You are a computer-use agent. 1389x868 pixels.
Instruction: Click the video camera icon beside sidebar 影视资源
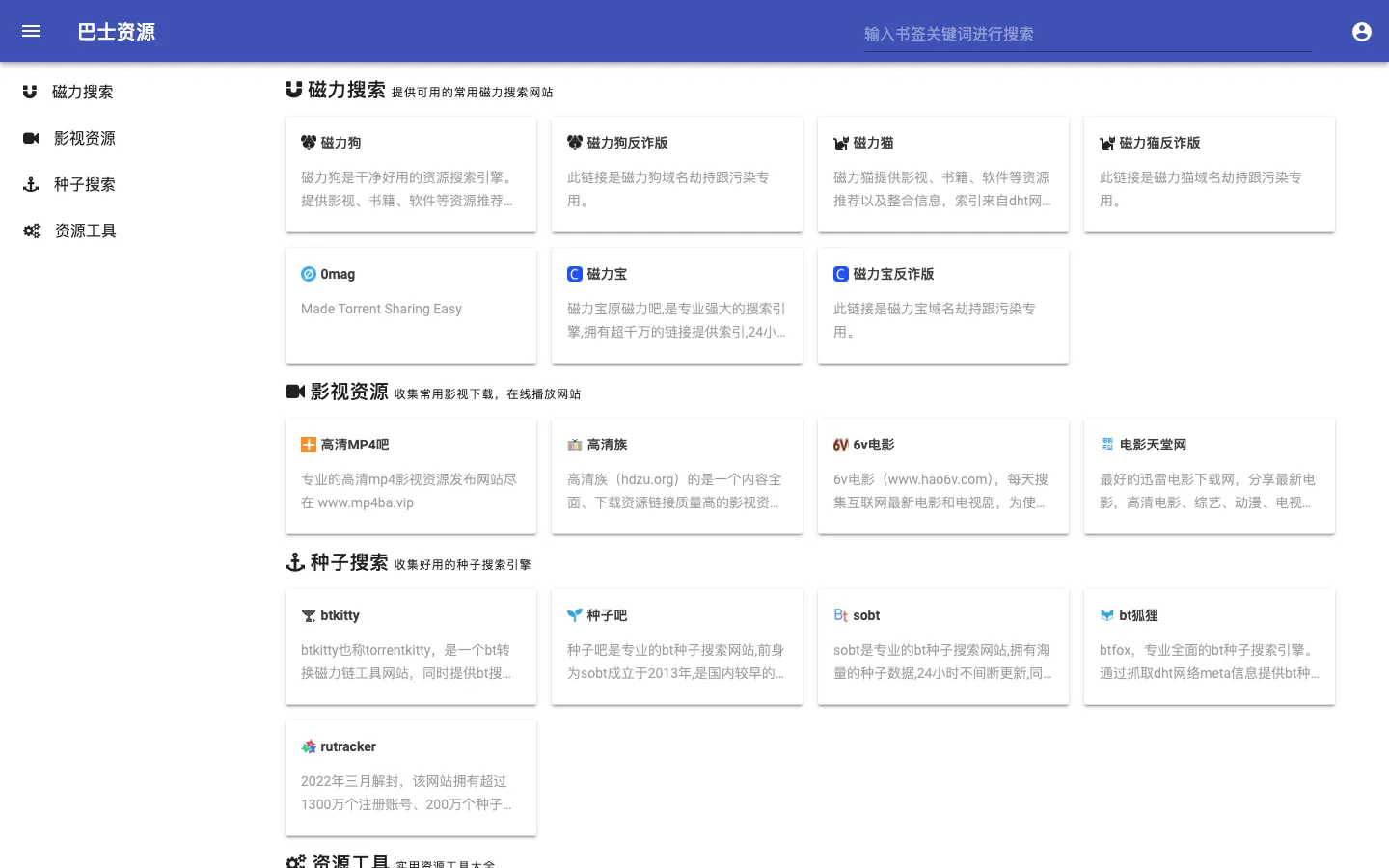coord(31,138)
